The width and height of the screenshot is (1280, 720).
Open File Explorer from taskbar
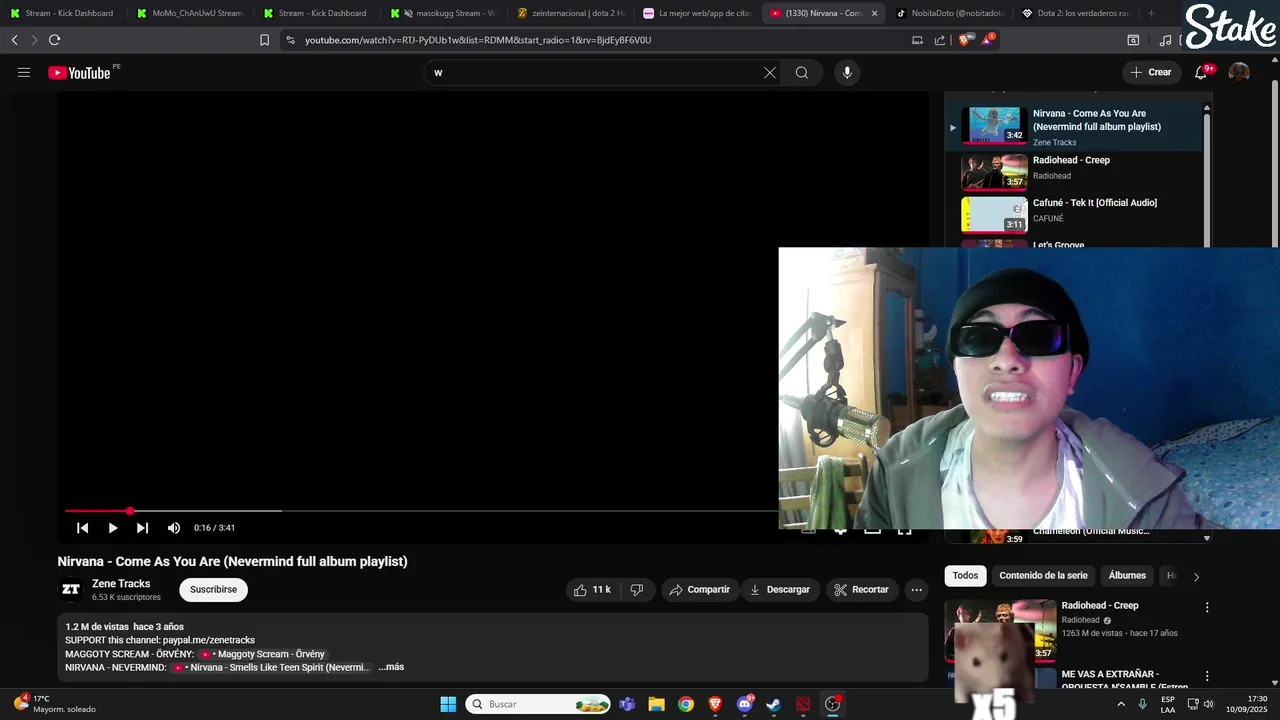click(656, 704)
